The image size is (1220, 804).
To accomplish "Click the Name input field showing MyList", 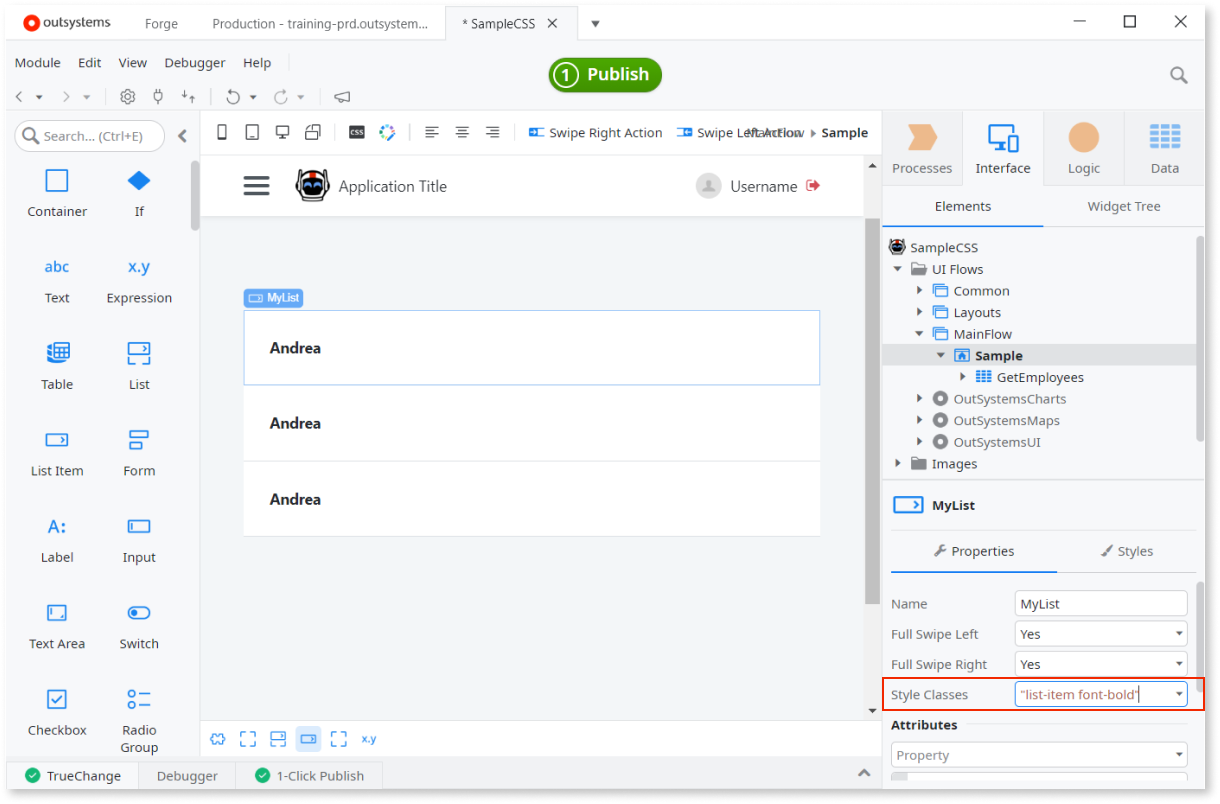I will (1100, 603).
